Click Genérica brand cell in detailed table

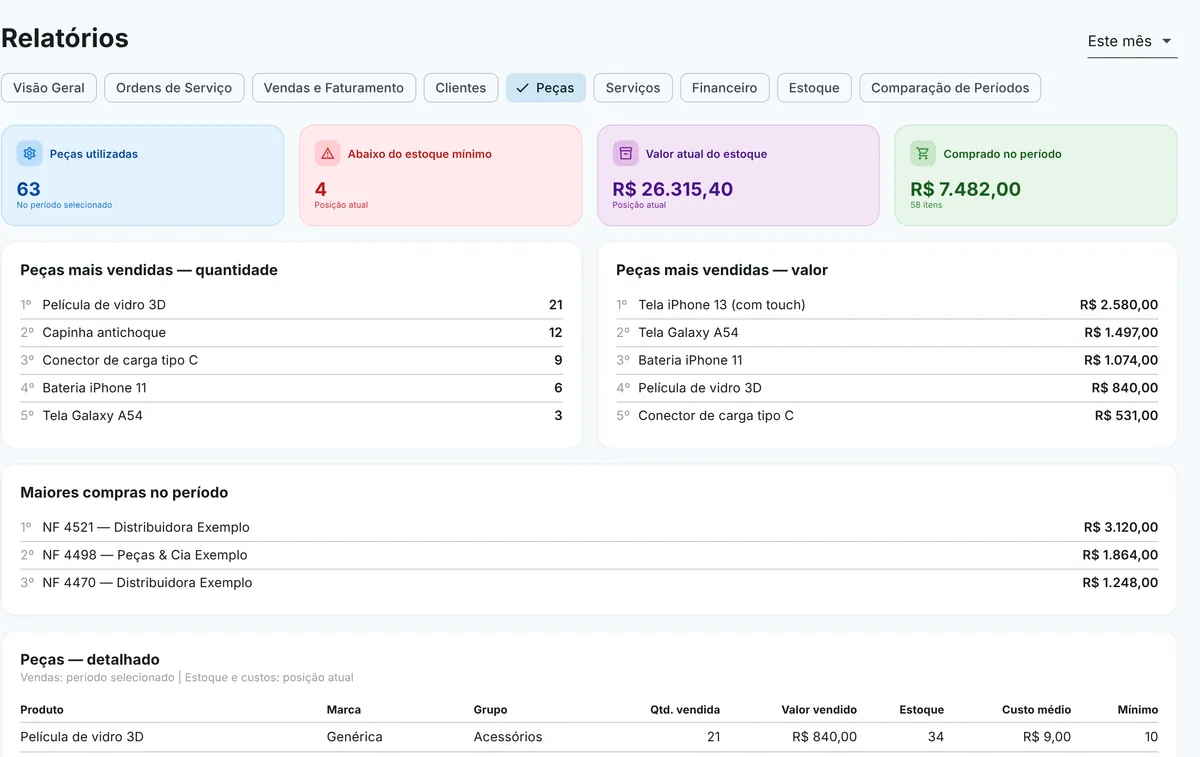point(355,737)
